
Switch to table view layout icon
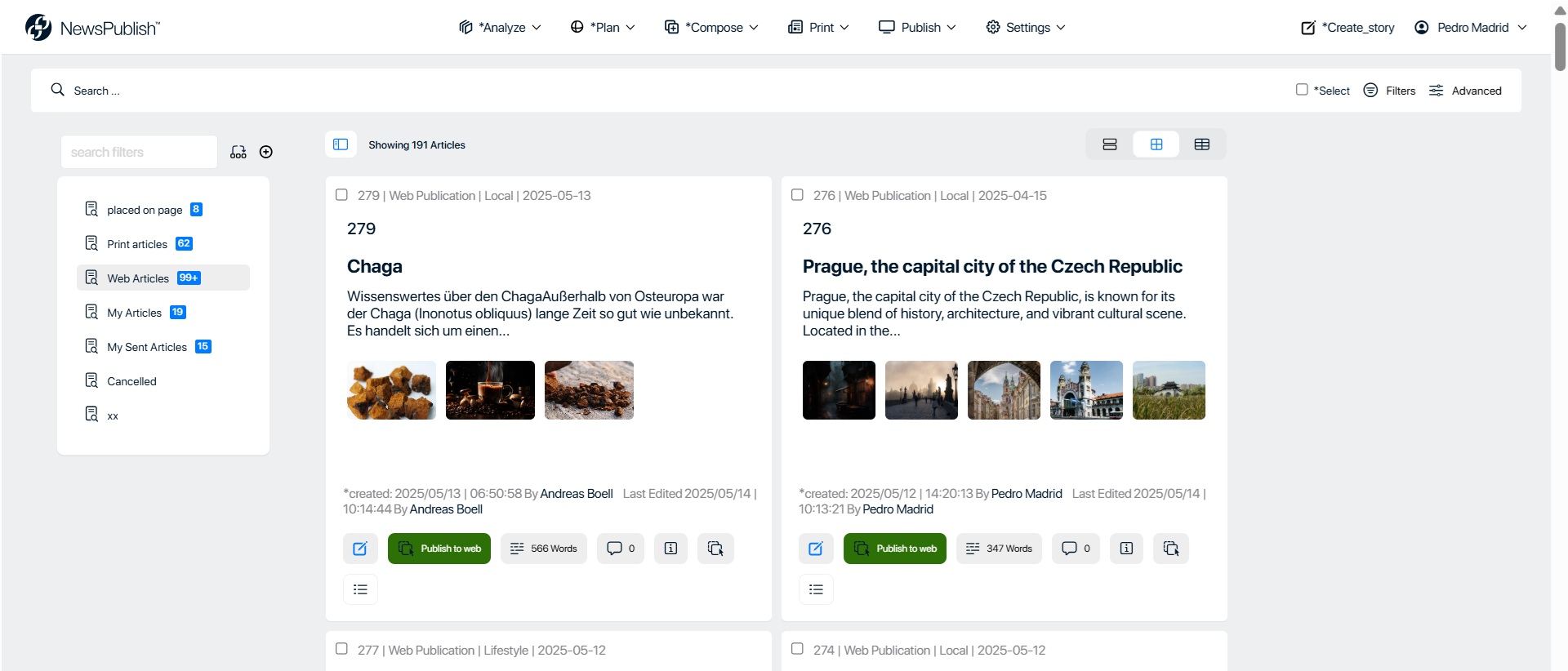(1202, 144)
